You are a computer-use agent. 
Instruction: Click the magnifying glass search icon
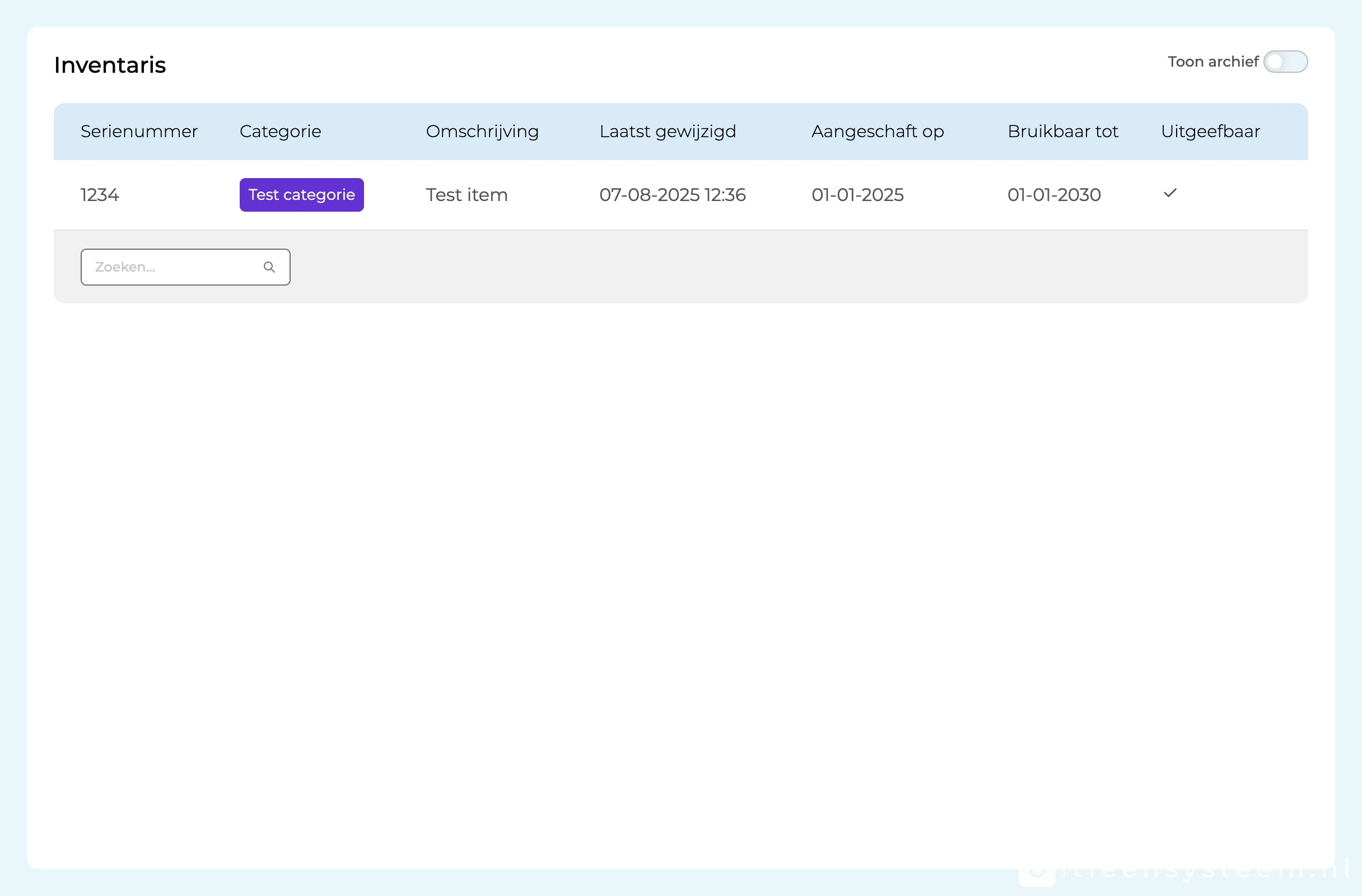[x=269, y=267]
